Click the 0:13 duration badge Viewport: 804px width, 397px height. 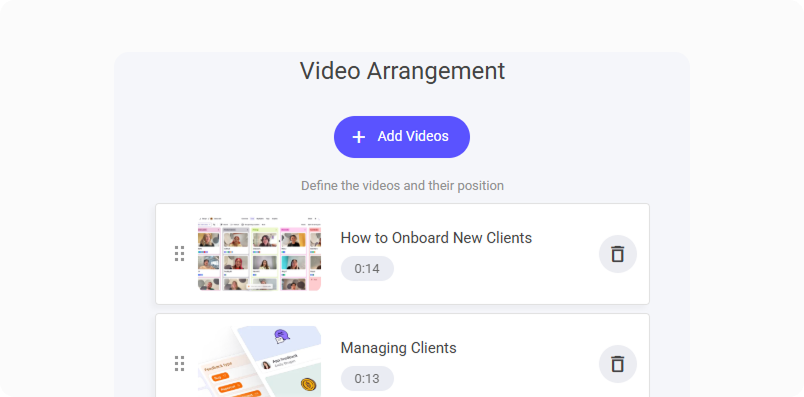367,379
